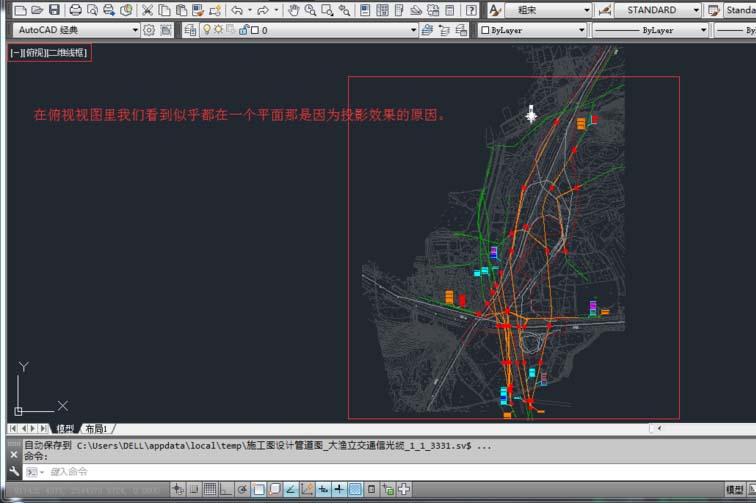The width and height of the screenshot is (756, 503).
Task: Launch the QuickCalc calculator icon
Action: click(x=449, y=10)
